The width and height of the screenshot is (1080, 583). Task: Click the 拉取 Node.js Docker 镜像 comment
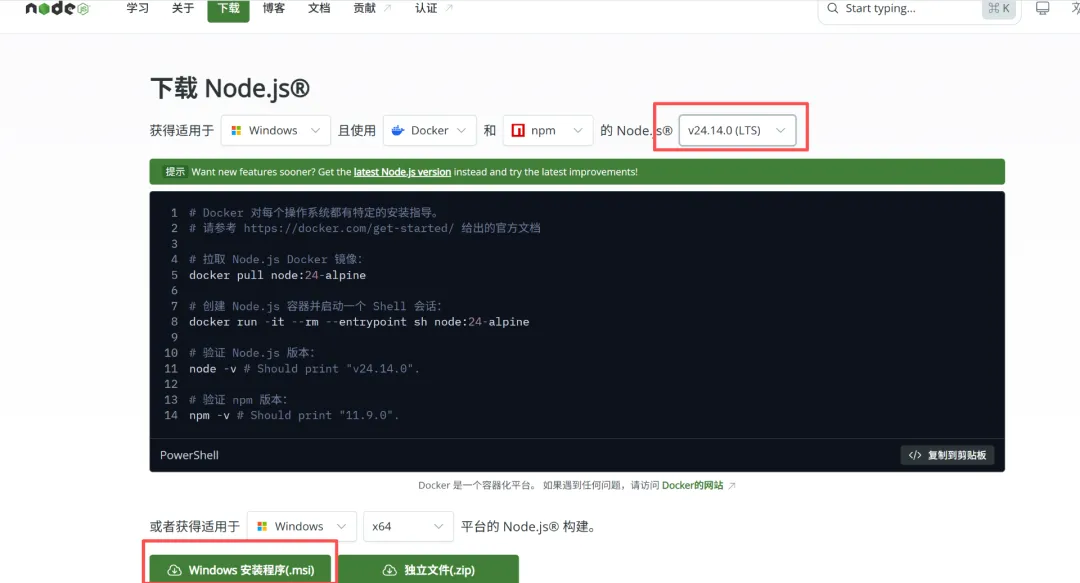pyautogui.click(x=276, y=260)
